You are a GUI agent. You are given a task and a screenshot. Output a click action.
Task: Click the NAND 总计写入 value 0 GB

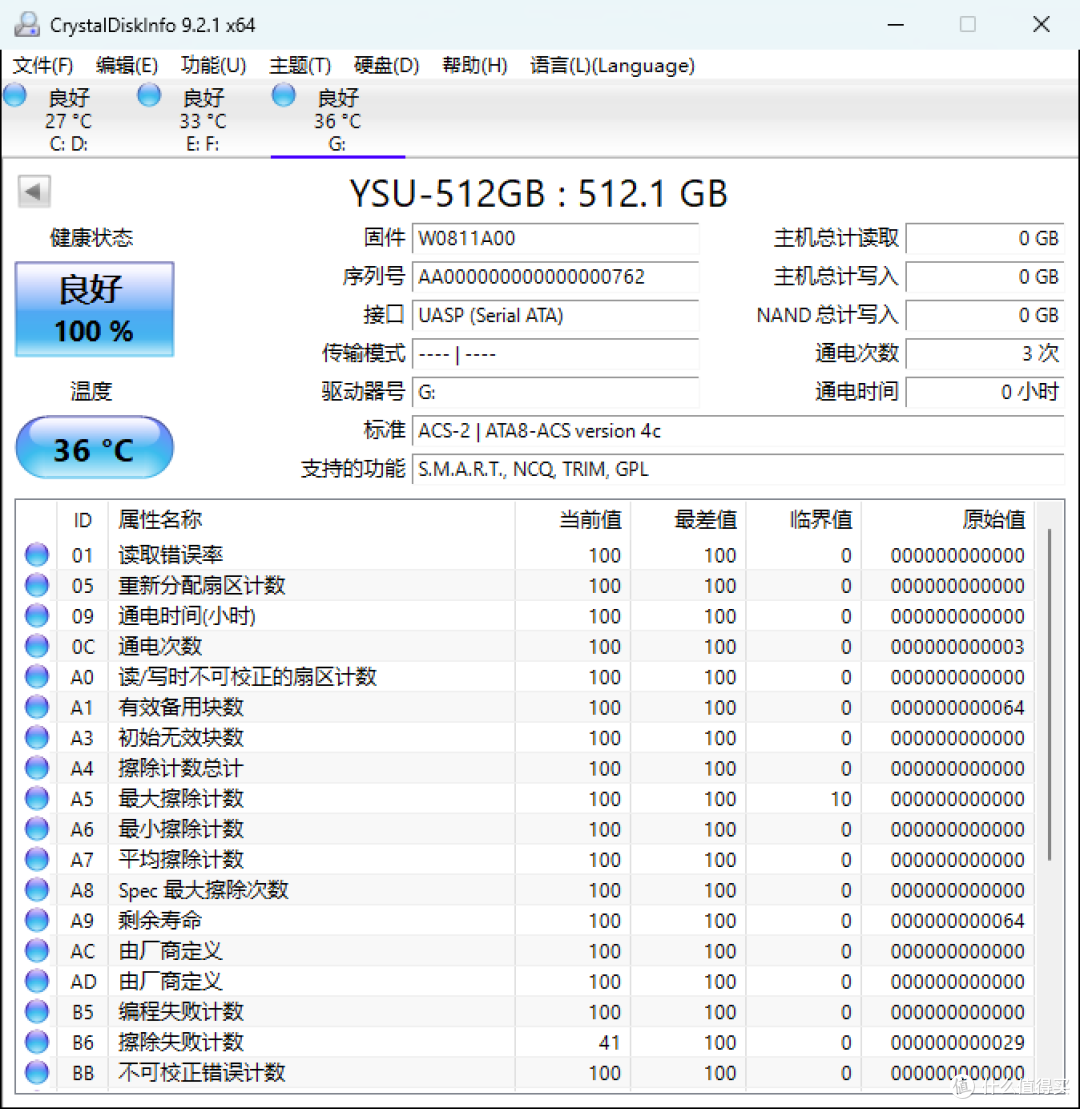[985, 315]
